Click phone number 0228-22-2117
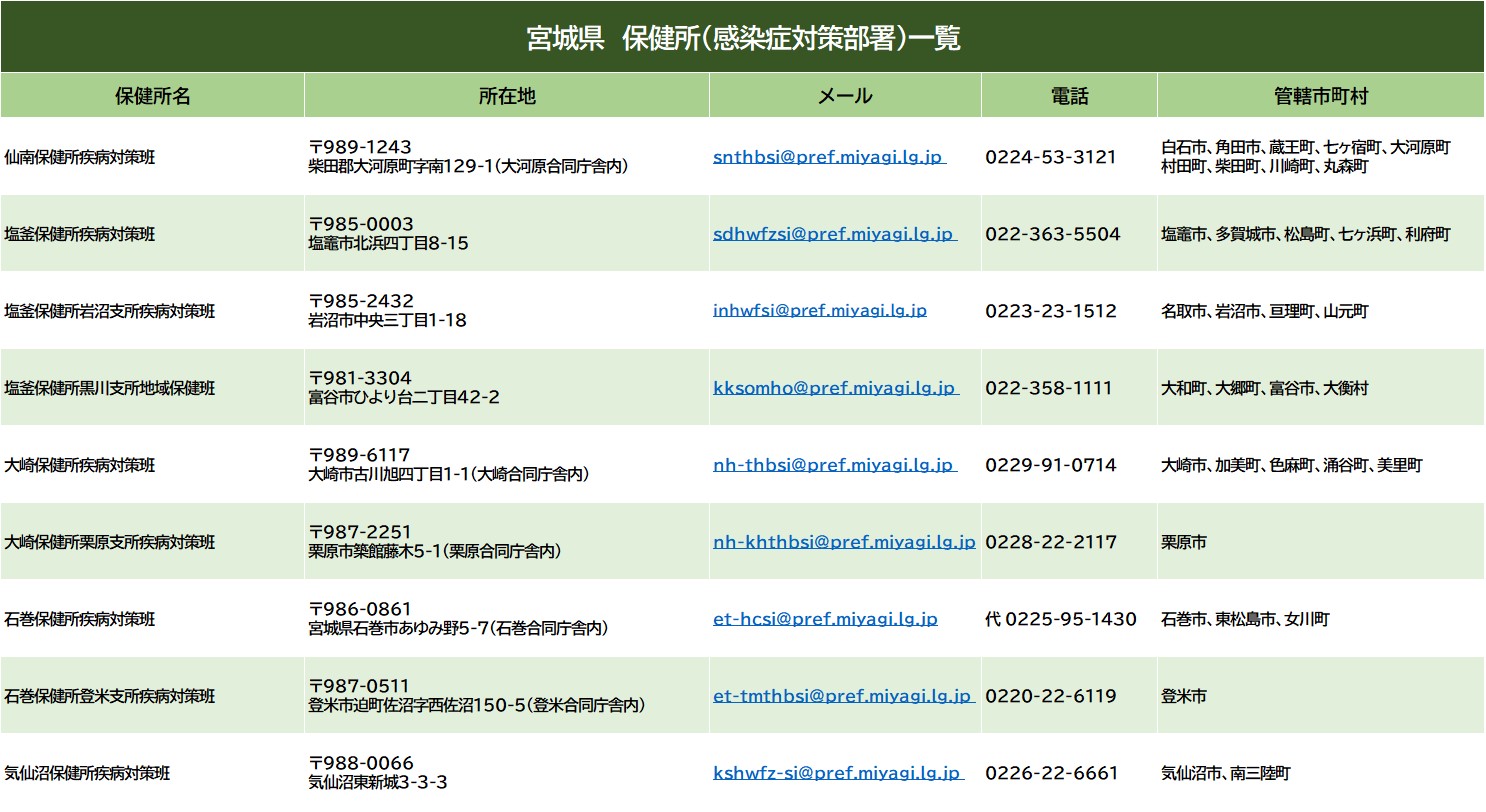Viewport: 1486px width, 812px height. click(1051, 542)
